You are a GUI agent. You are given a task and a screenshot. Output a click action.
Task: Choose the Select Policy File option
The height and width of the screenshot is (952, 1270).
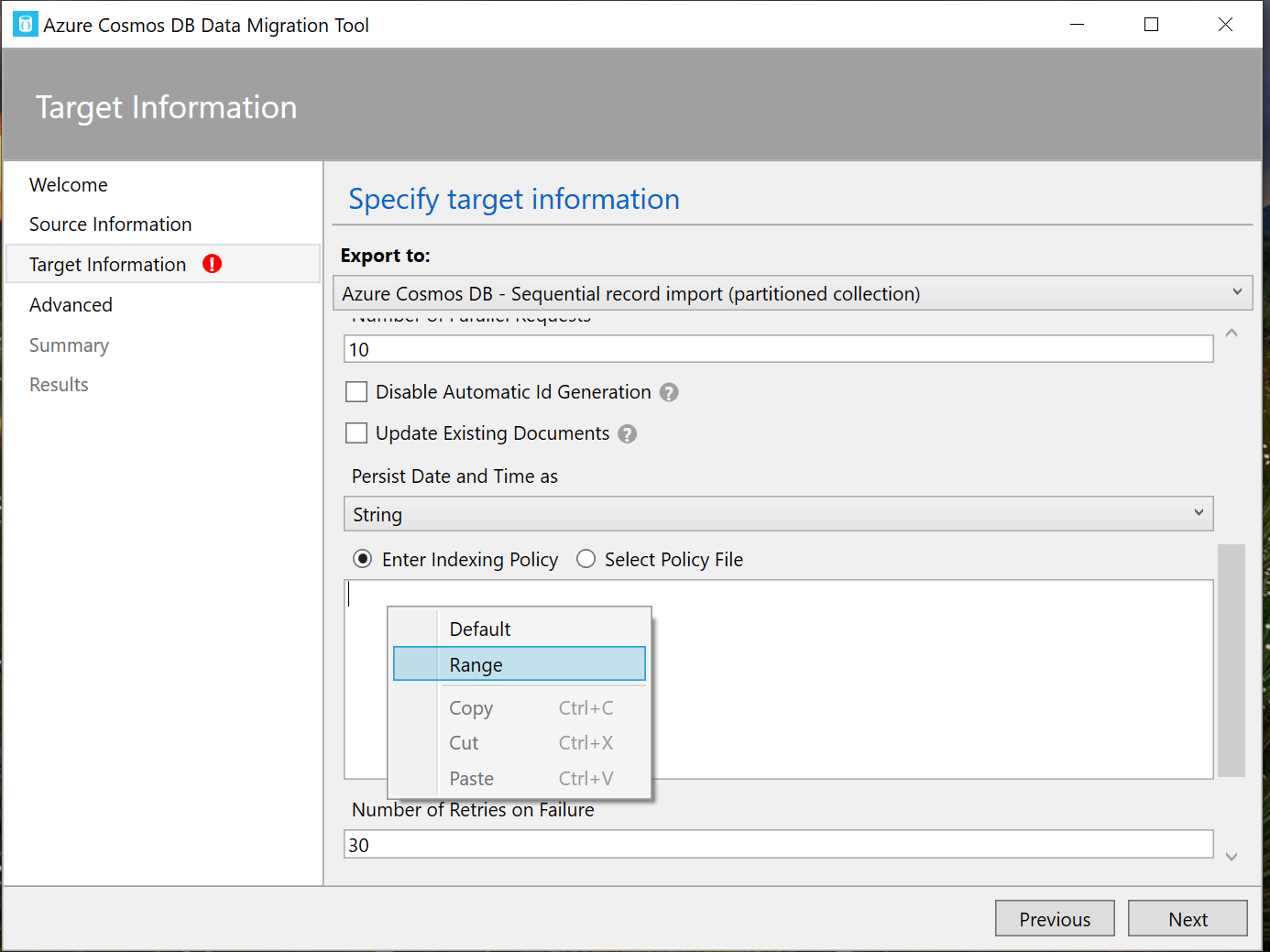pyautogui.click(x=586, y=559)
